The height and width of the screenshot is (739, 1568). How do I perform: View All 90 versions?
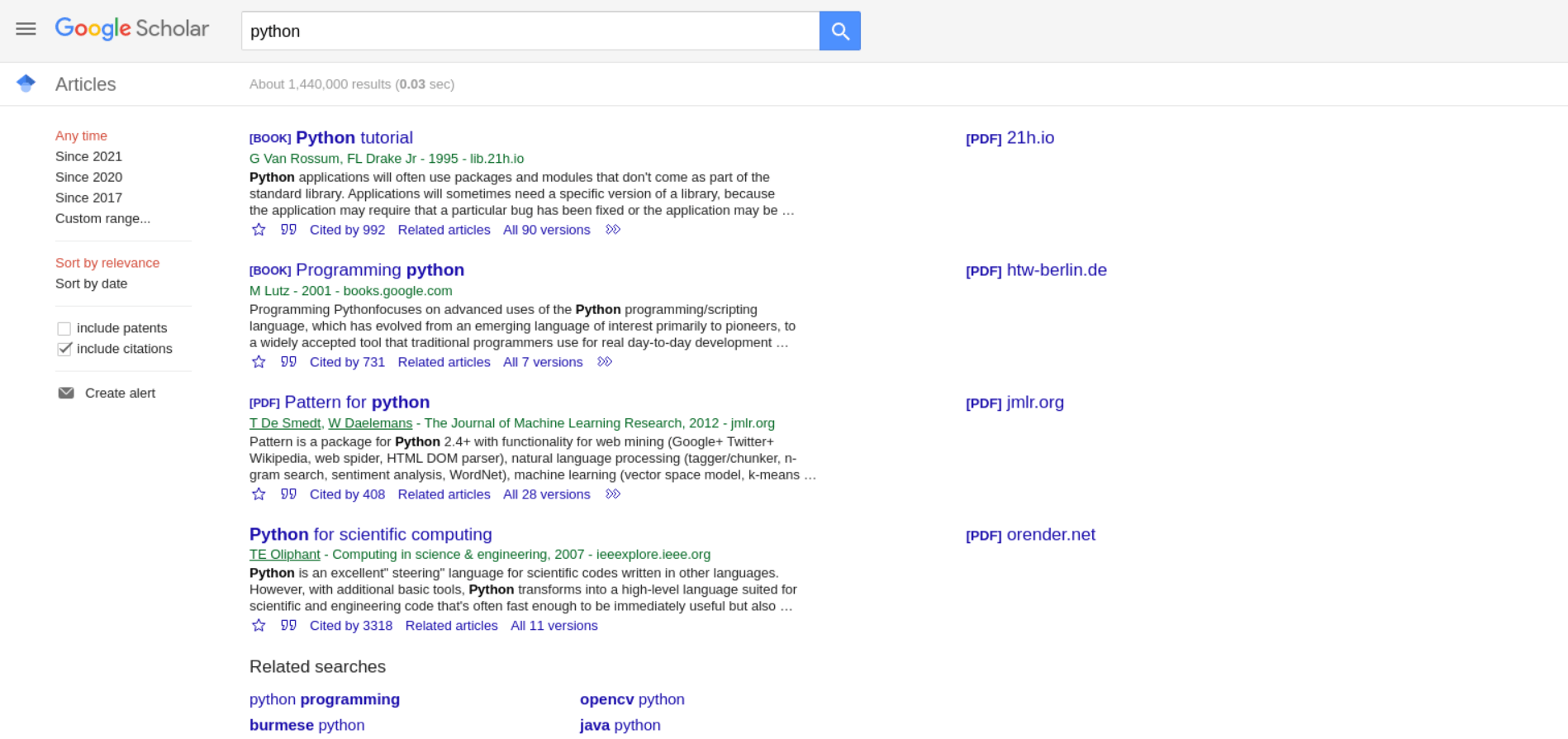[x=547, y=230]
